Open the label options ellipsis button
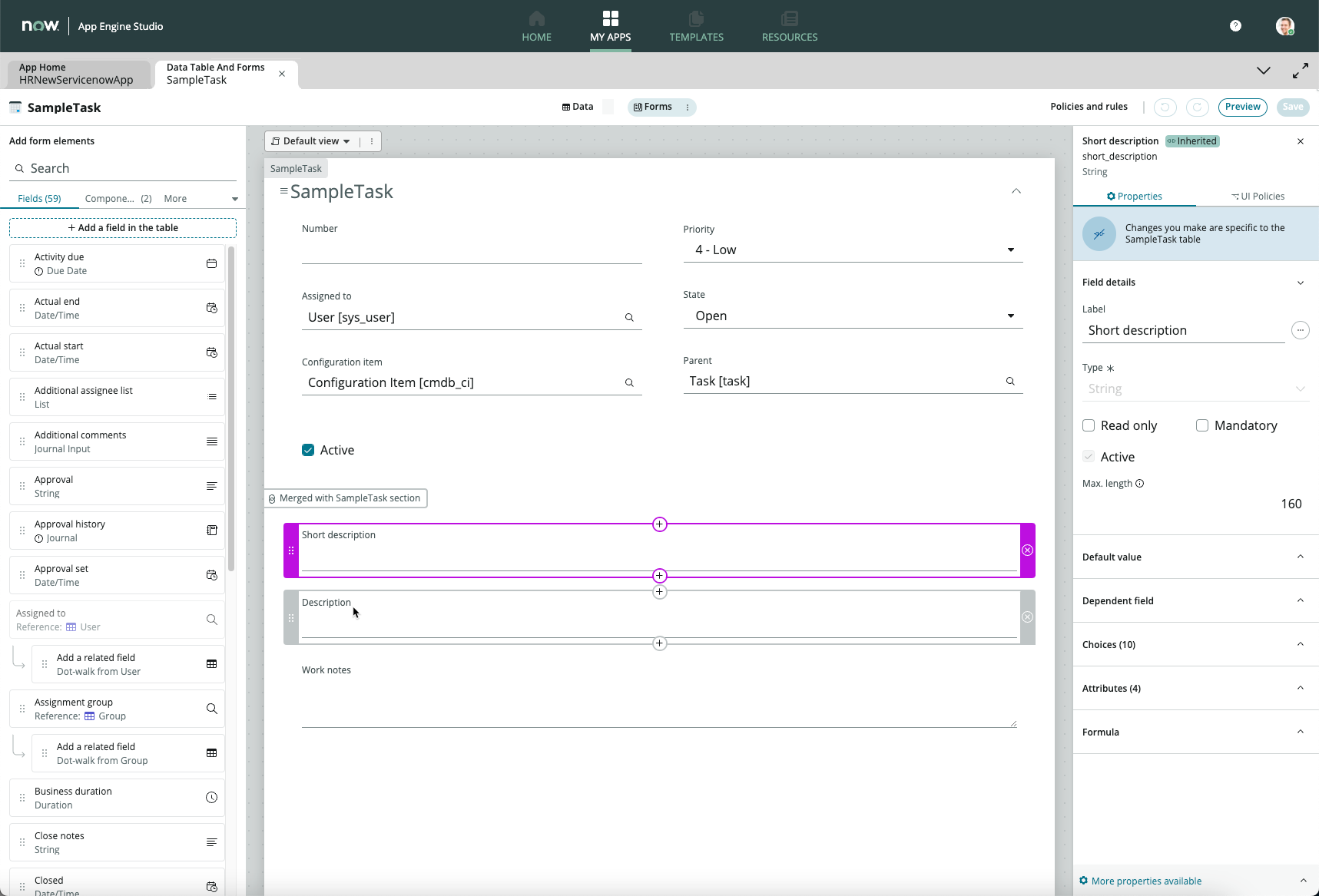This screenshot has width=1319, height=896. pos(1300,330)
